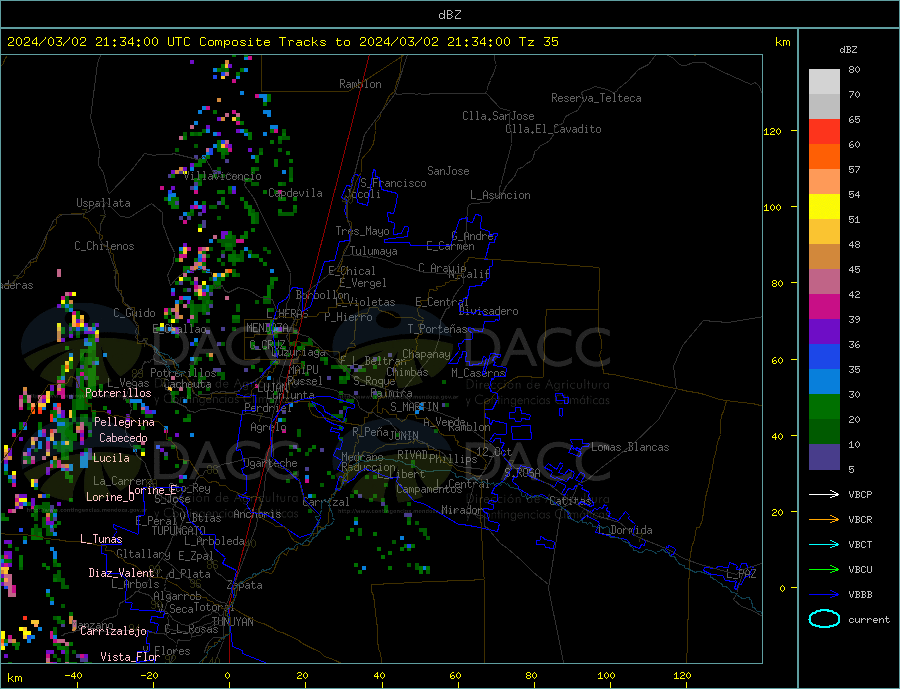This screenshot has height=689, width=900.
Task: Click the 'Uspallata' map label
Action: pyautogui.click(x=103, y=203)
